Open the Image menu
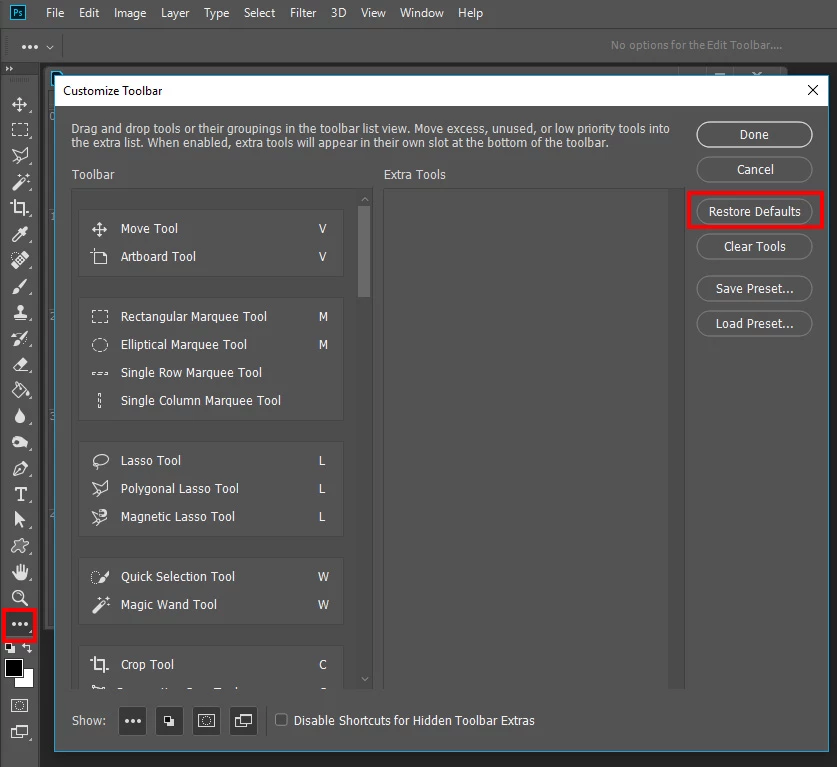Screen dimensions: 837x767 [x=130, y=13]
